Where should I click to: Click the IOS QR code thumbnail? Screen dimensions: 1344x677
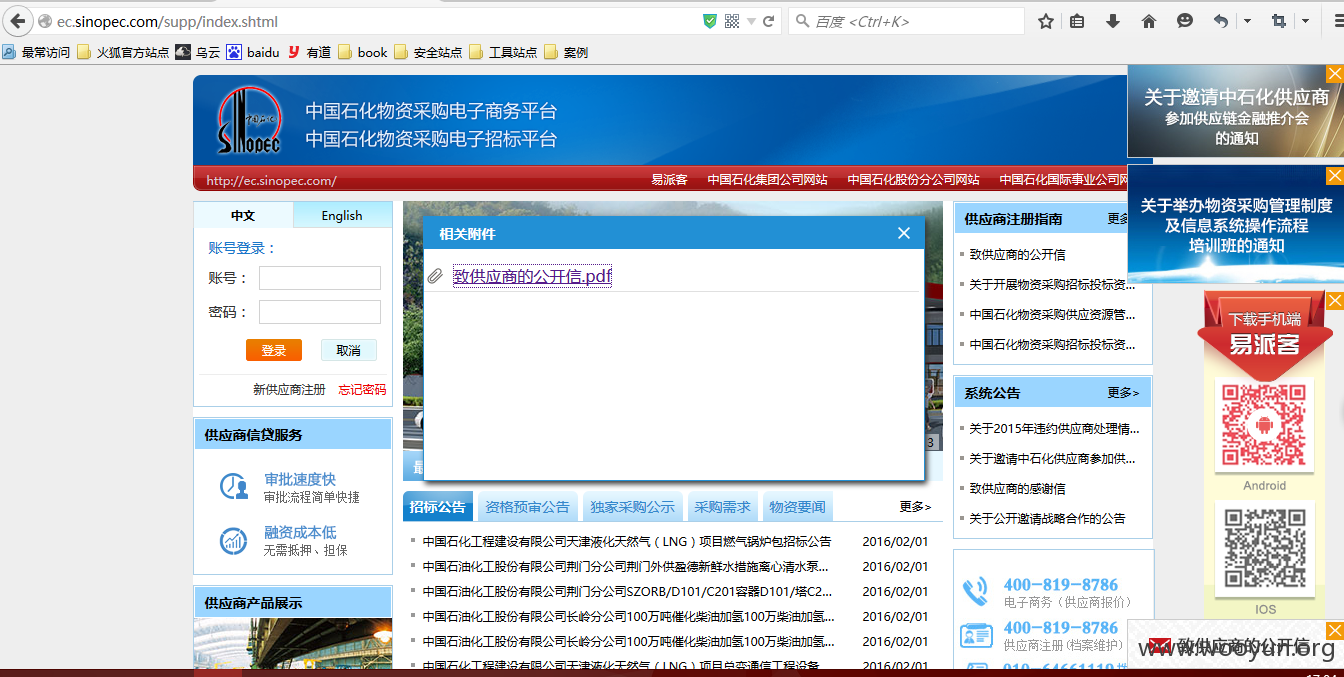pos(1264,550)
